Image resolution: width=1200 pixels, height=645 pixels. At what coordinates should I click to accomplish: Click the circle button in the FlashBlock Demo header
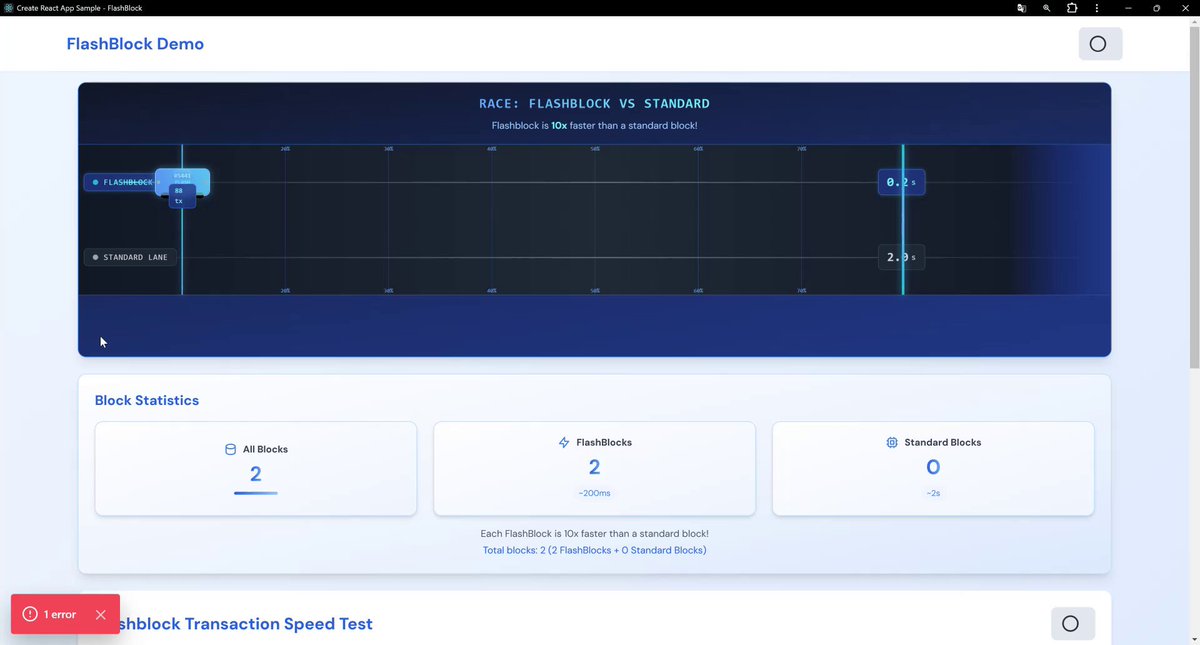point(1100,44)
